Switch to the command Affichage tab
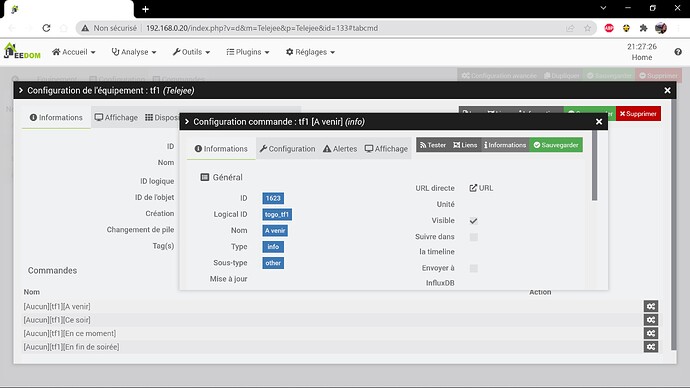The image size is (690, 388). [386, 149]
